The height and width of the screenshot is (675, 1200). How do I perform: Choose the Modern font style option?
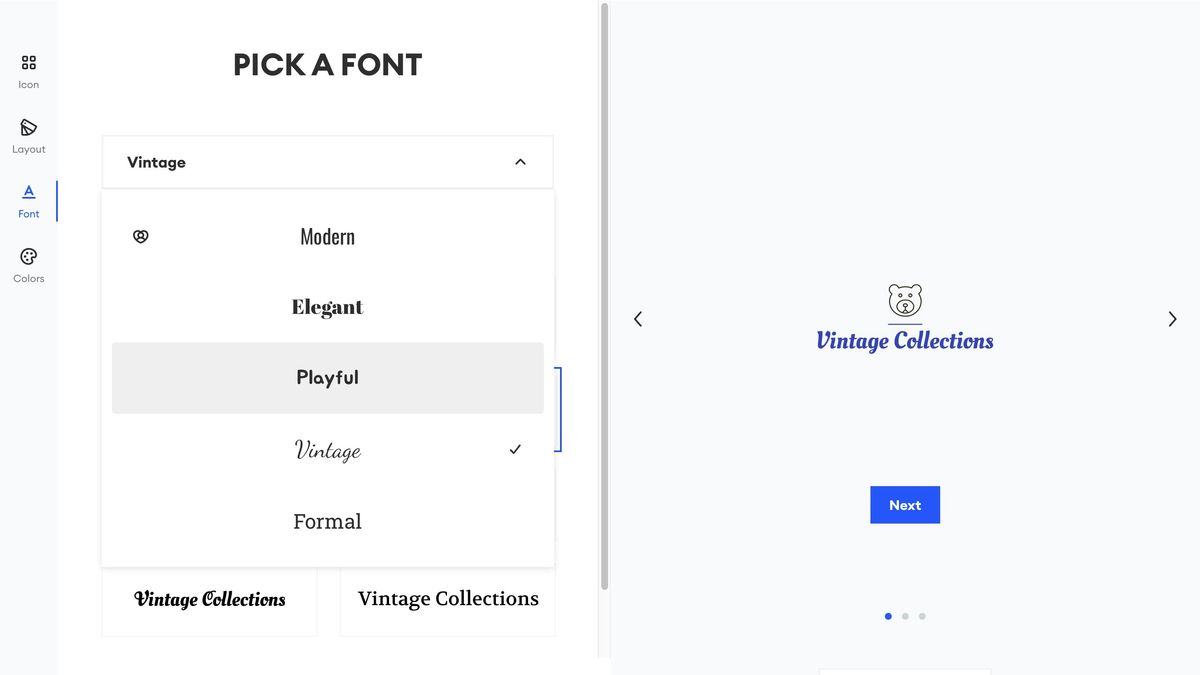(328, 237)
